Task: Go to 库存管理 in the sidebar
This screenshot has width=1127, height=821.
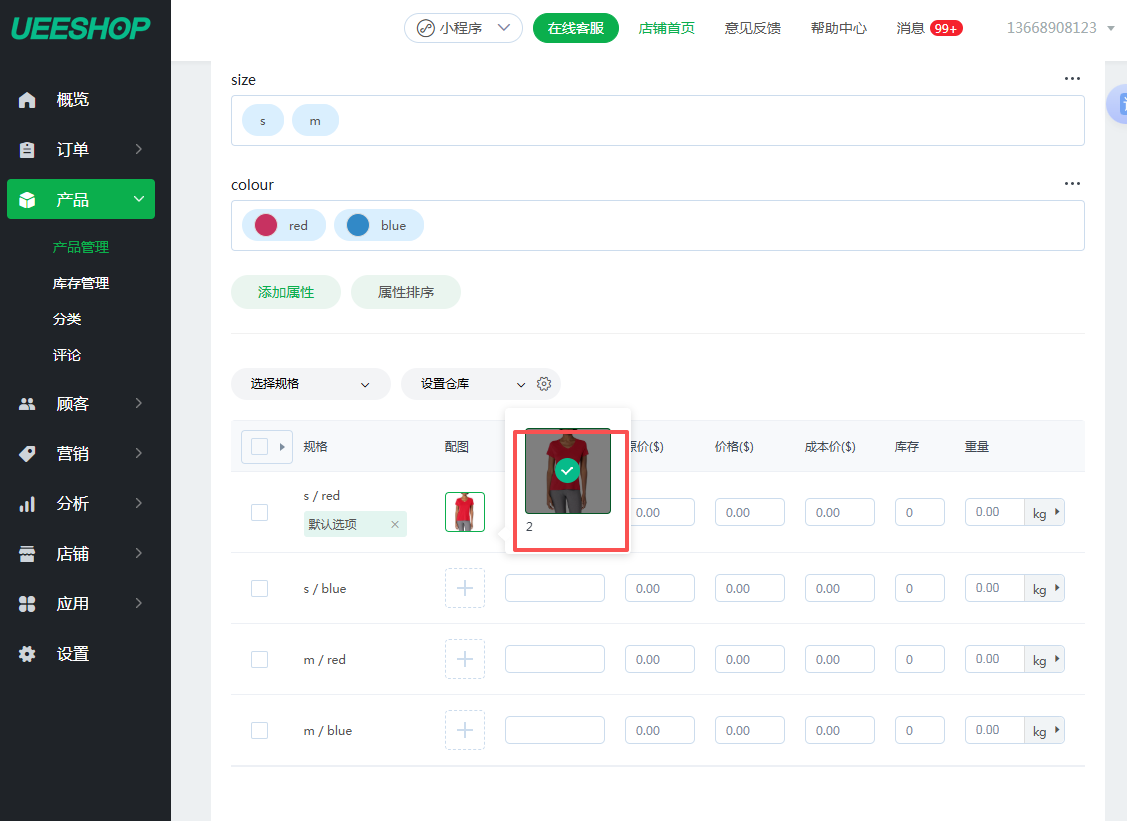Action: tap(81, 283)
